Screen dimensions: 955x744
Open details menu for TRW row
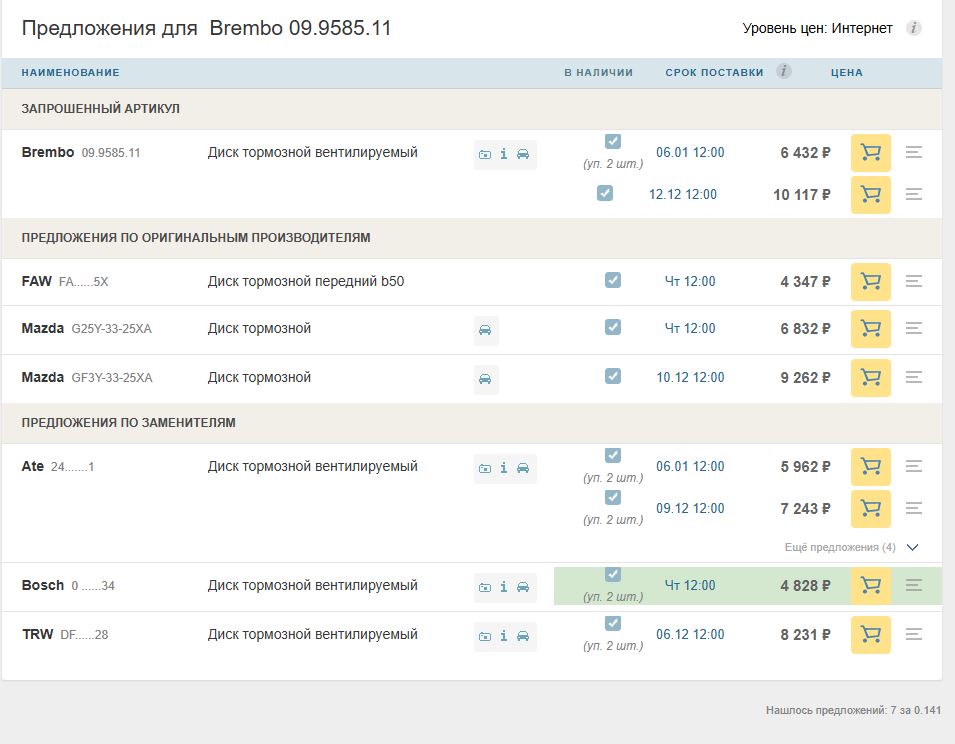point(914,634)
